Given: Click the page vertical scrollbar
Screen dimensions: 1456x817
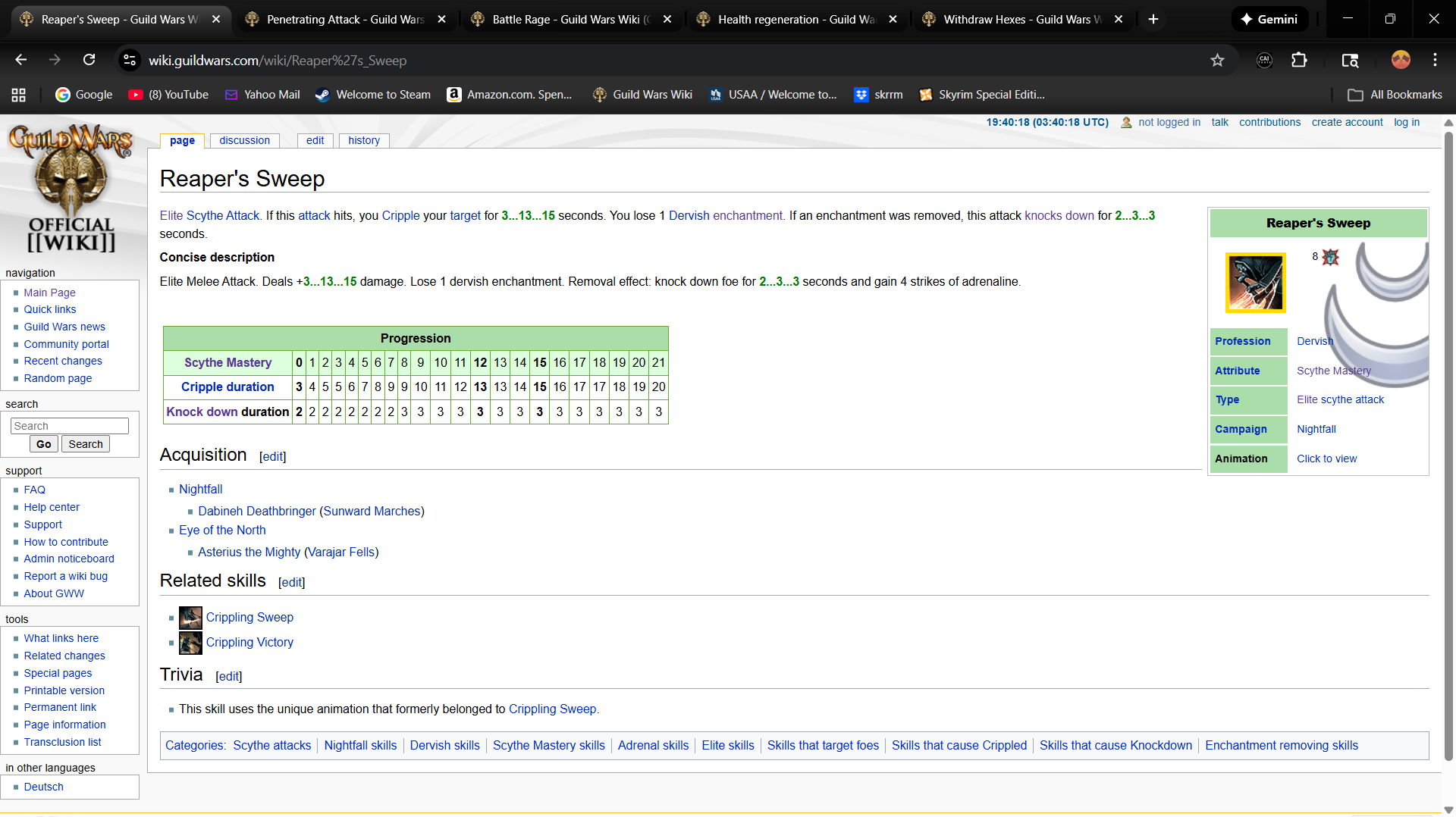Looking at the screenshot, I should 1448,447.
